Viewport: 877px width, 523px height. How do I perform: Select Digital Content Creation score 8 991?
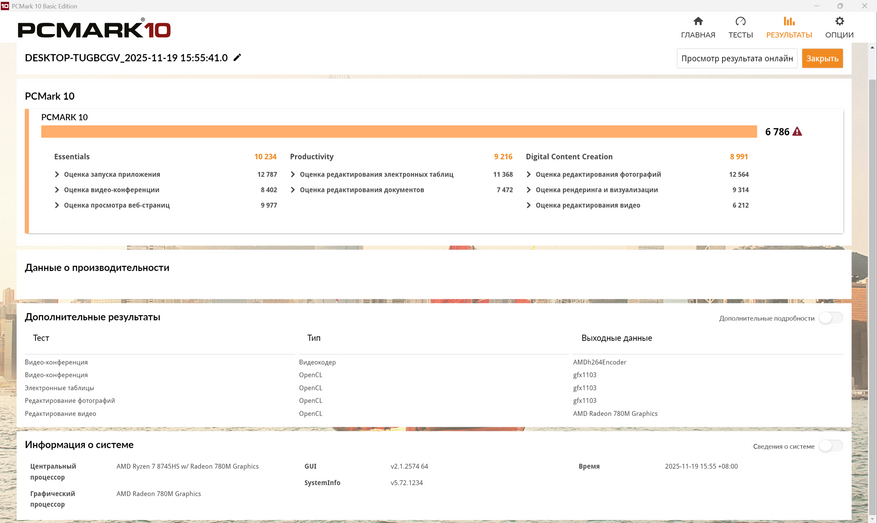(x=738, y=157)
